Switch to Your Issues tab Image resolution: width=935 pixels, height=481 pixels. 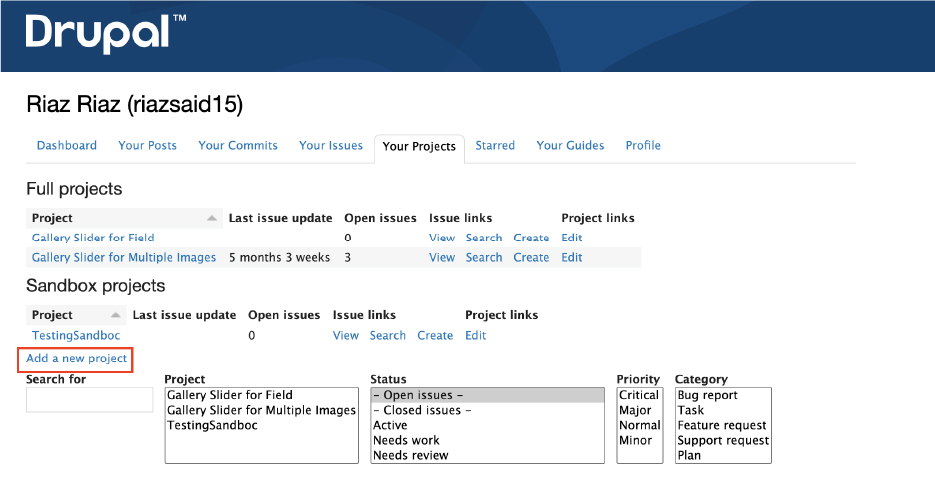[x=331, y=145]
